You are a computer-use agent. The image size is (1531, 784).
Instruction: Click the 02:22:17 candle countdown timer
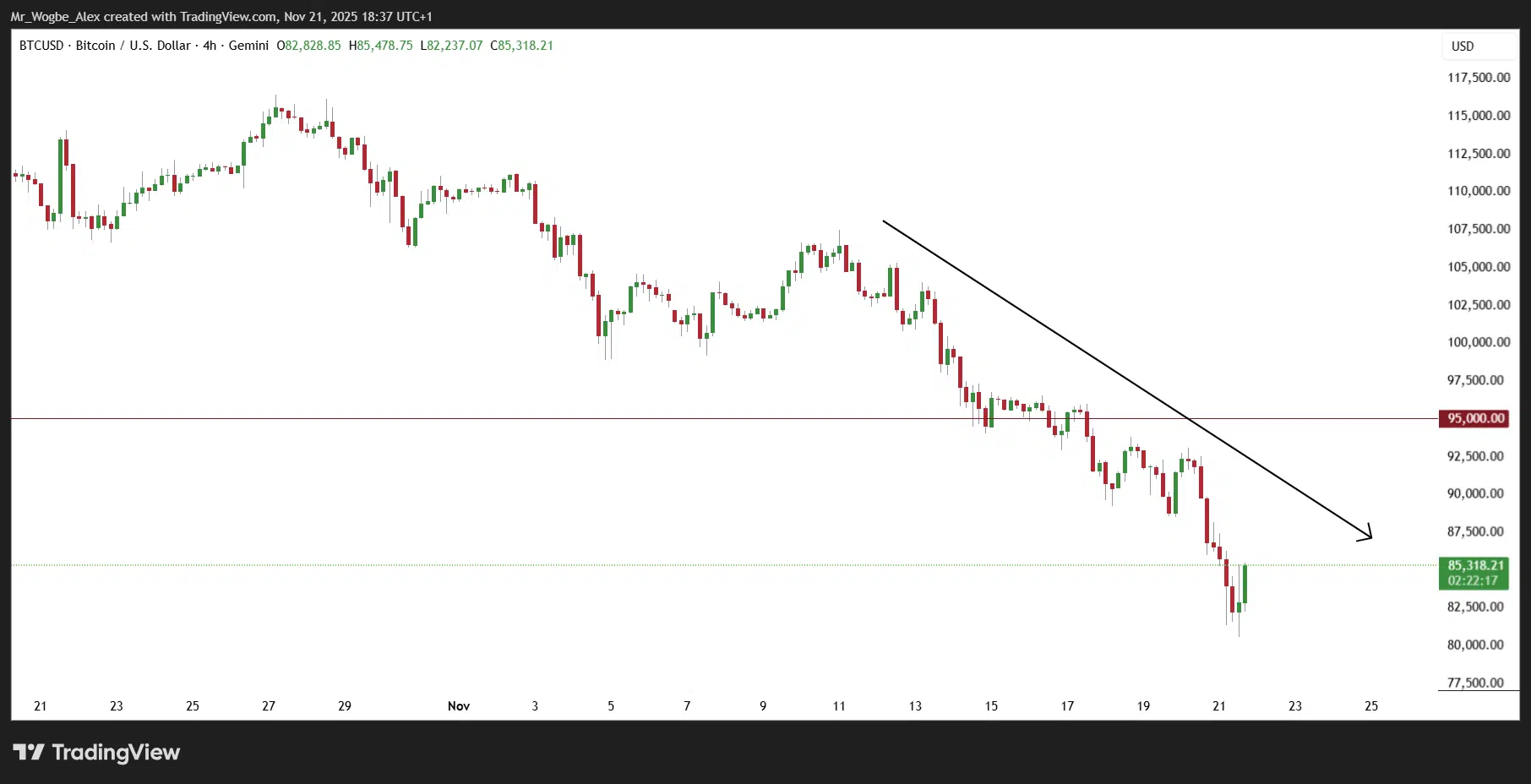point(1473,581)
